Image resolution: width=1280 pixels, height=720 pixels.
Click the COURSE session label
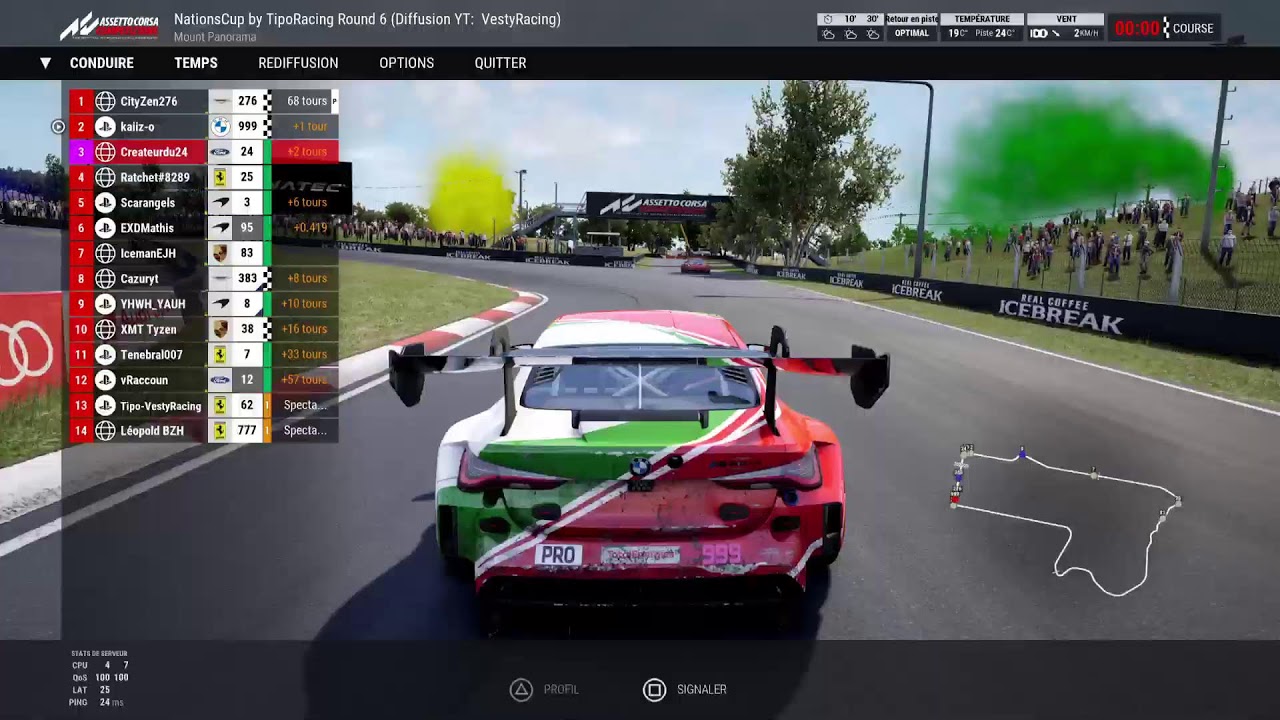[1193, 28]
